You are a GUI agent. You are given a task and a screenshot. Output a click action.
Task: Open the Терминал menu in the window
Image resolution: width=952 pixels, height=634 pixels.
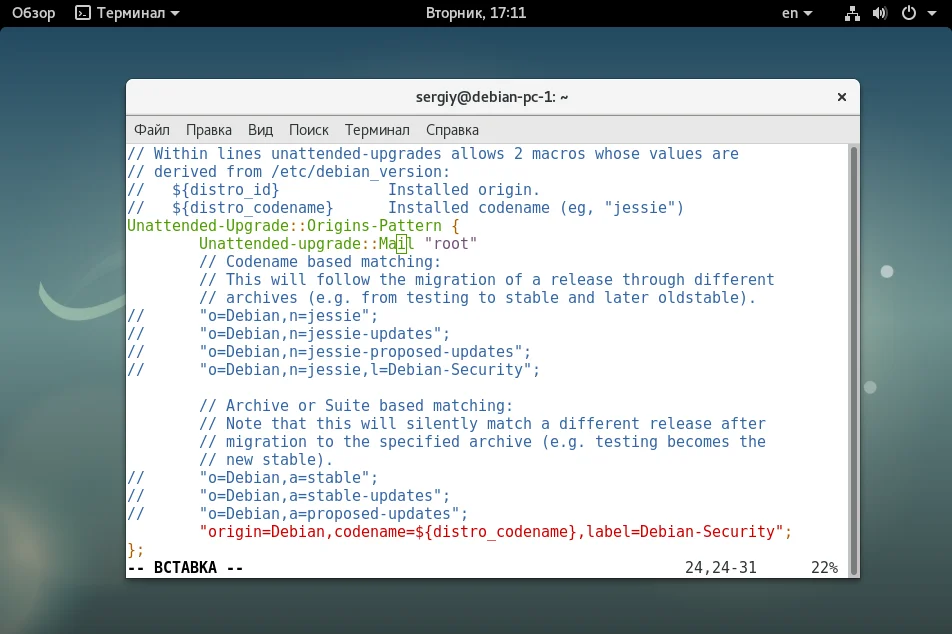point(377,130)
